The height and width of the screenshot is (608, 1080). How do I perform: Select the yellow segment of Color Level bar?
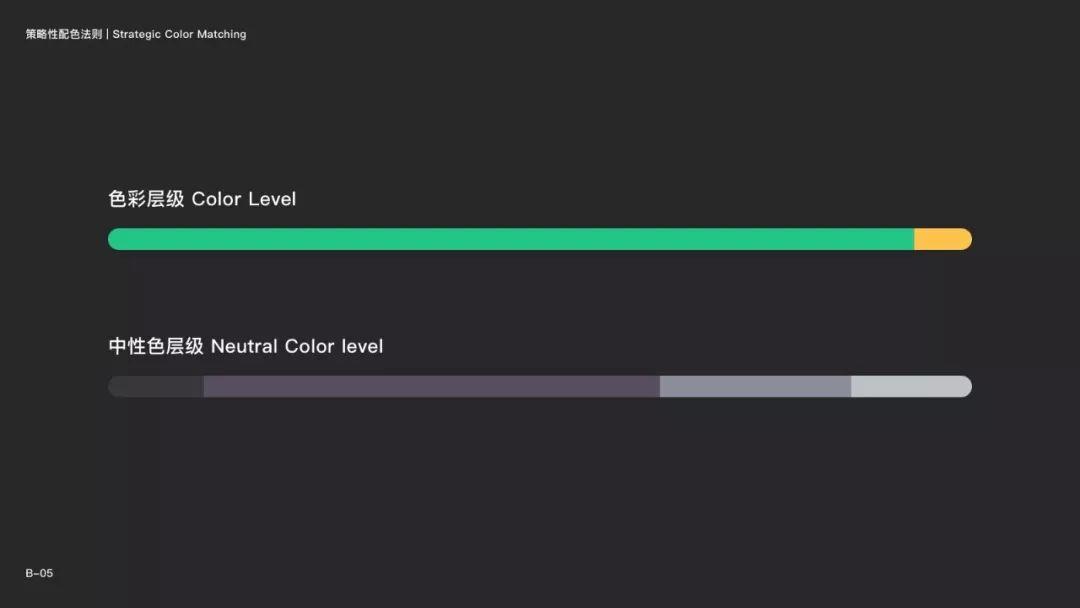point(943,239)
